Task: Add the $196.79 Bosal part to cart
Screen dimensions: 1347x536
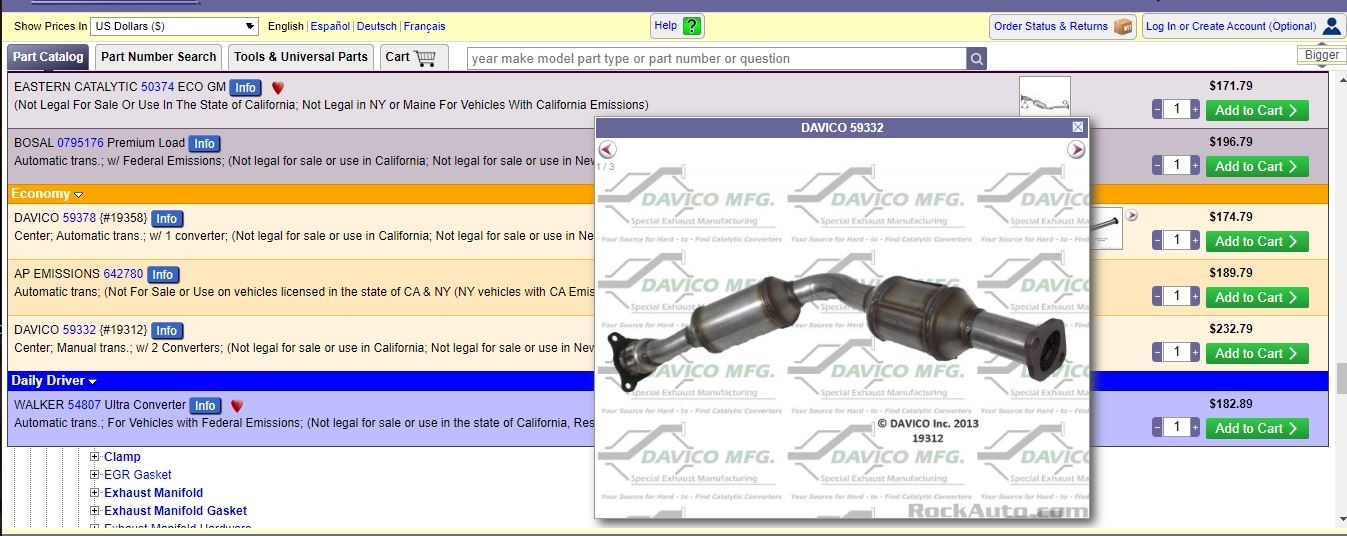Action: pyautogui.click(x=1257, y=166)
